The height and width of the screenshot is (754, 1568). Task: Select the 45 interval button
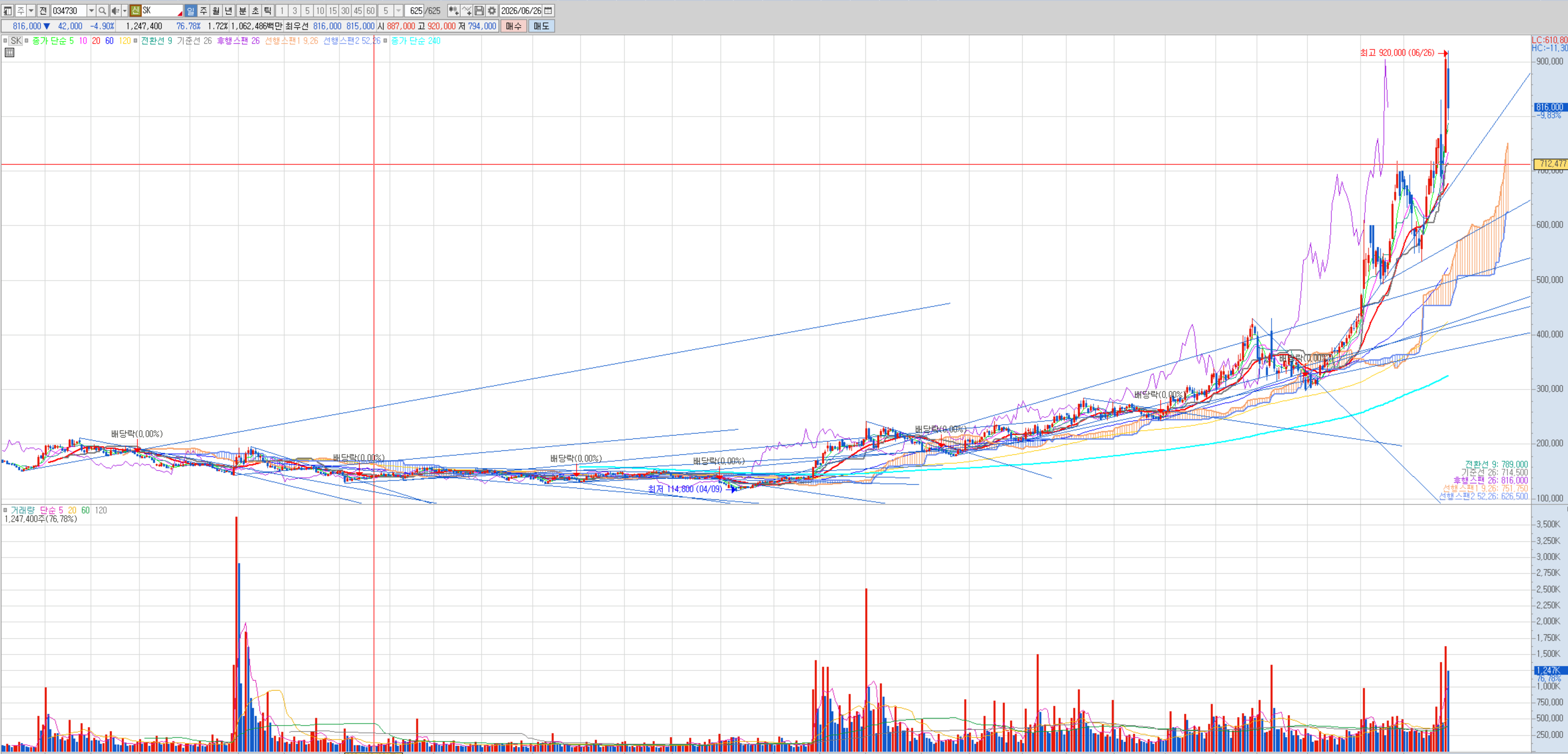358,11
